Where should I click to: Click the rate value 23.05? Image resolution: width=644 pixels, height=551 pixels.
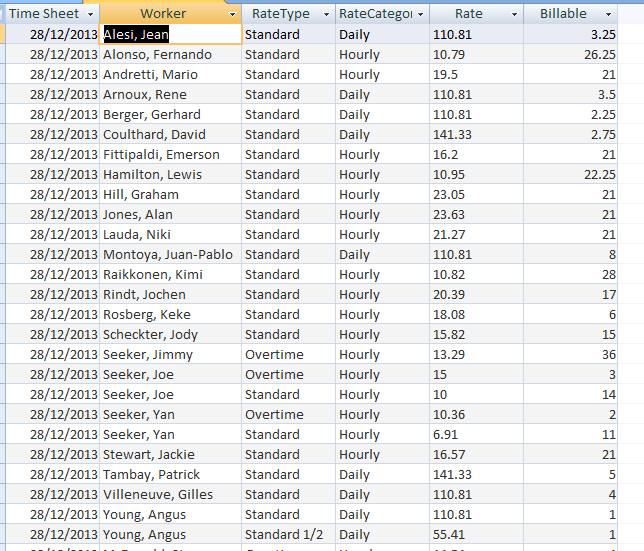[x=476, y=194]
